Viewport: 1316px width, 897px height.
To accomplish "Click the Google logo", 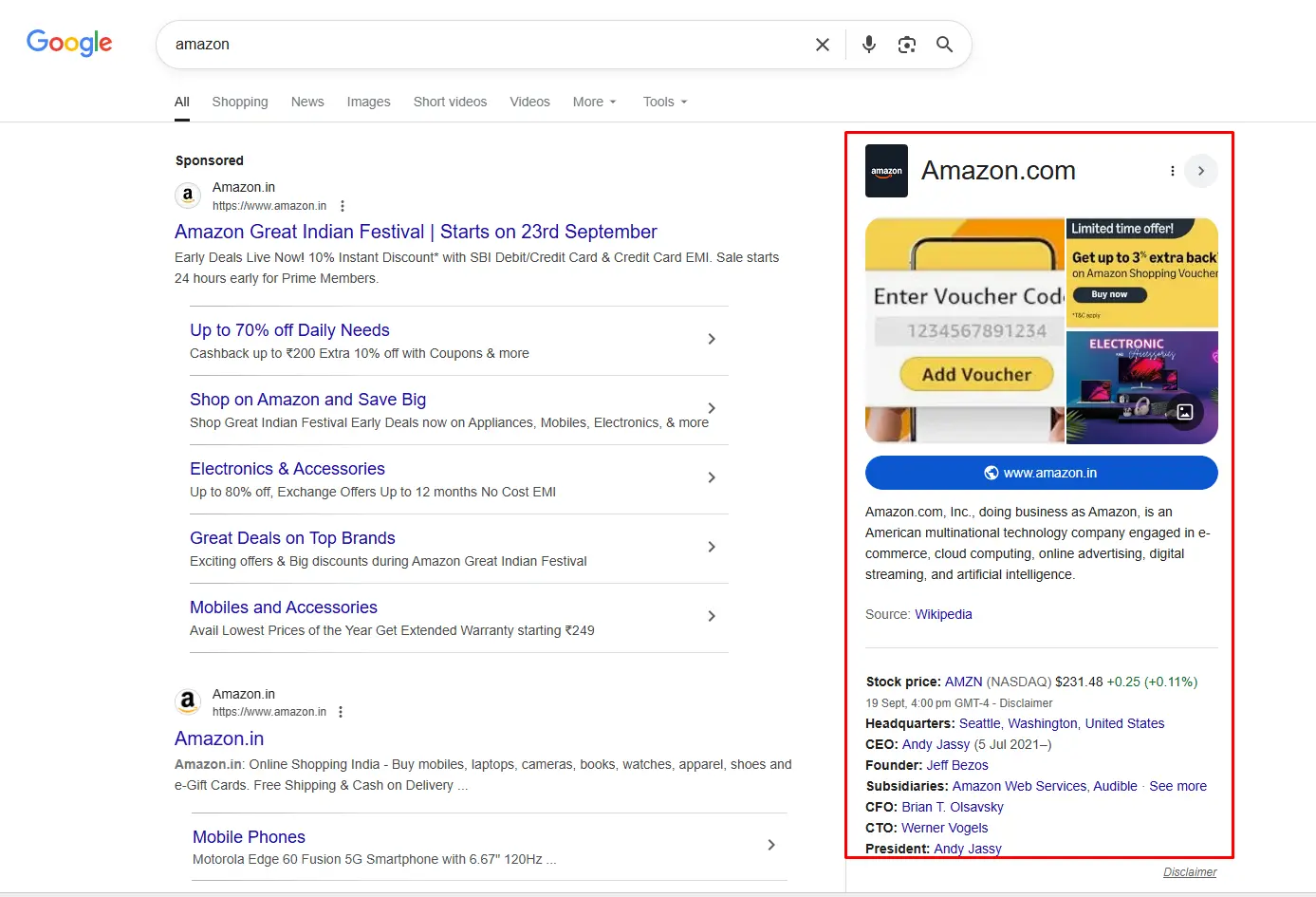I will click(69, 43).
